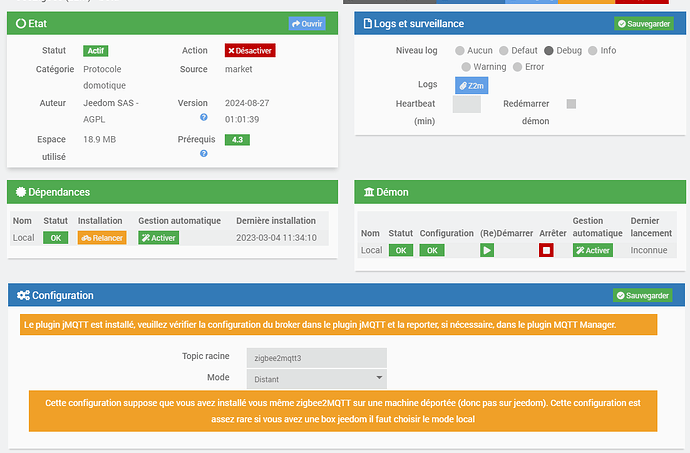Click the Dépendances gear icon

[x=21, y=192]
